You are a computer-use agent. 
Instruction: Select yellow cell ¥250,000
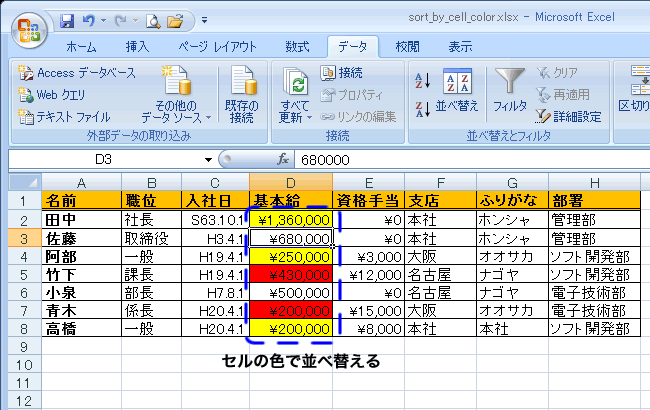click(x=291, y=257)
